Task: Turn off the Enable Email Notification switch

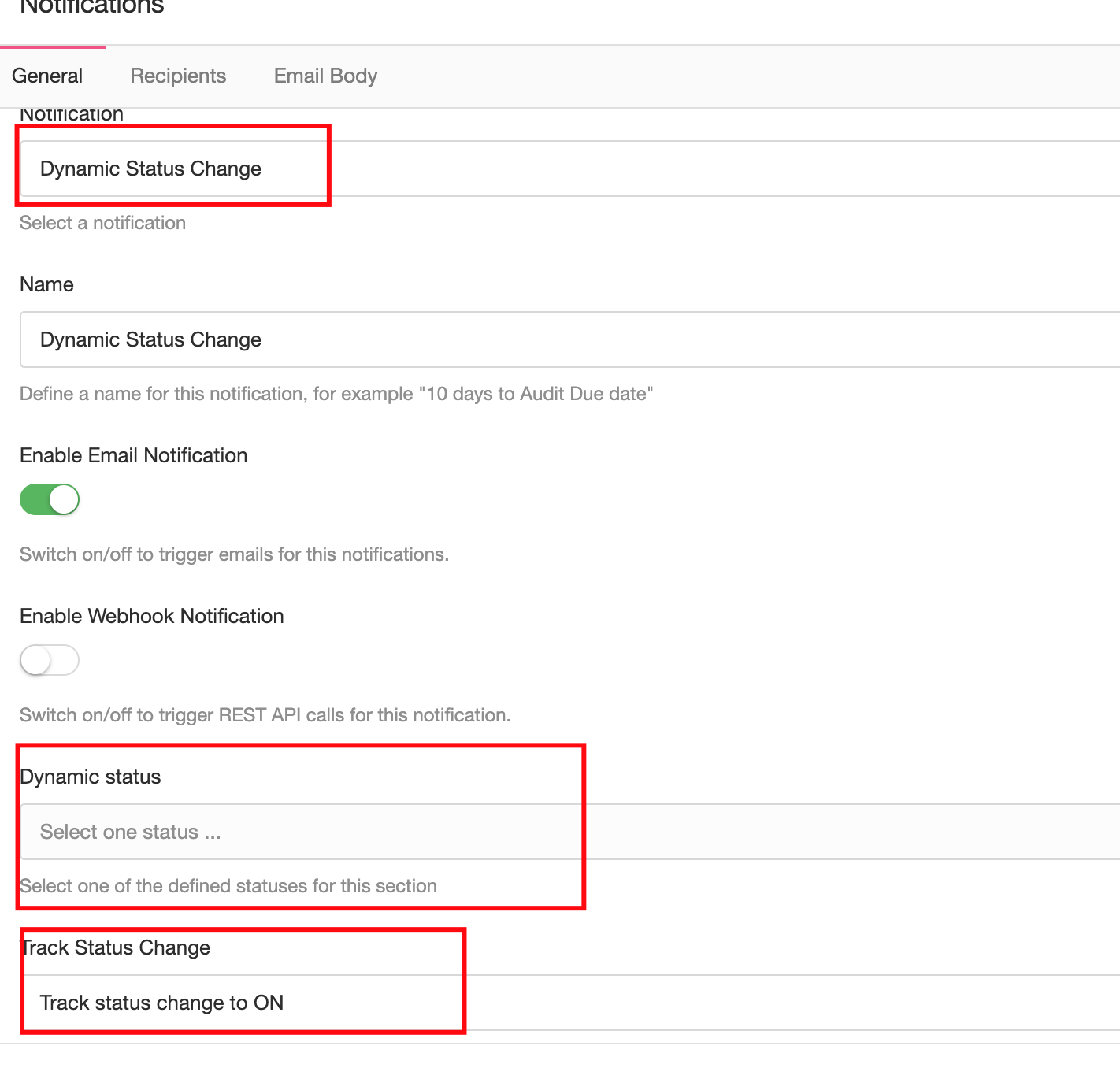Action: click(x=50, y=499)
